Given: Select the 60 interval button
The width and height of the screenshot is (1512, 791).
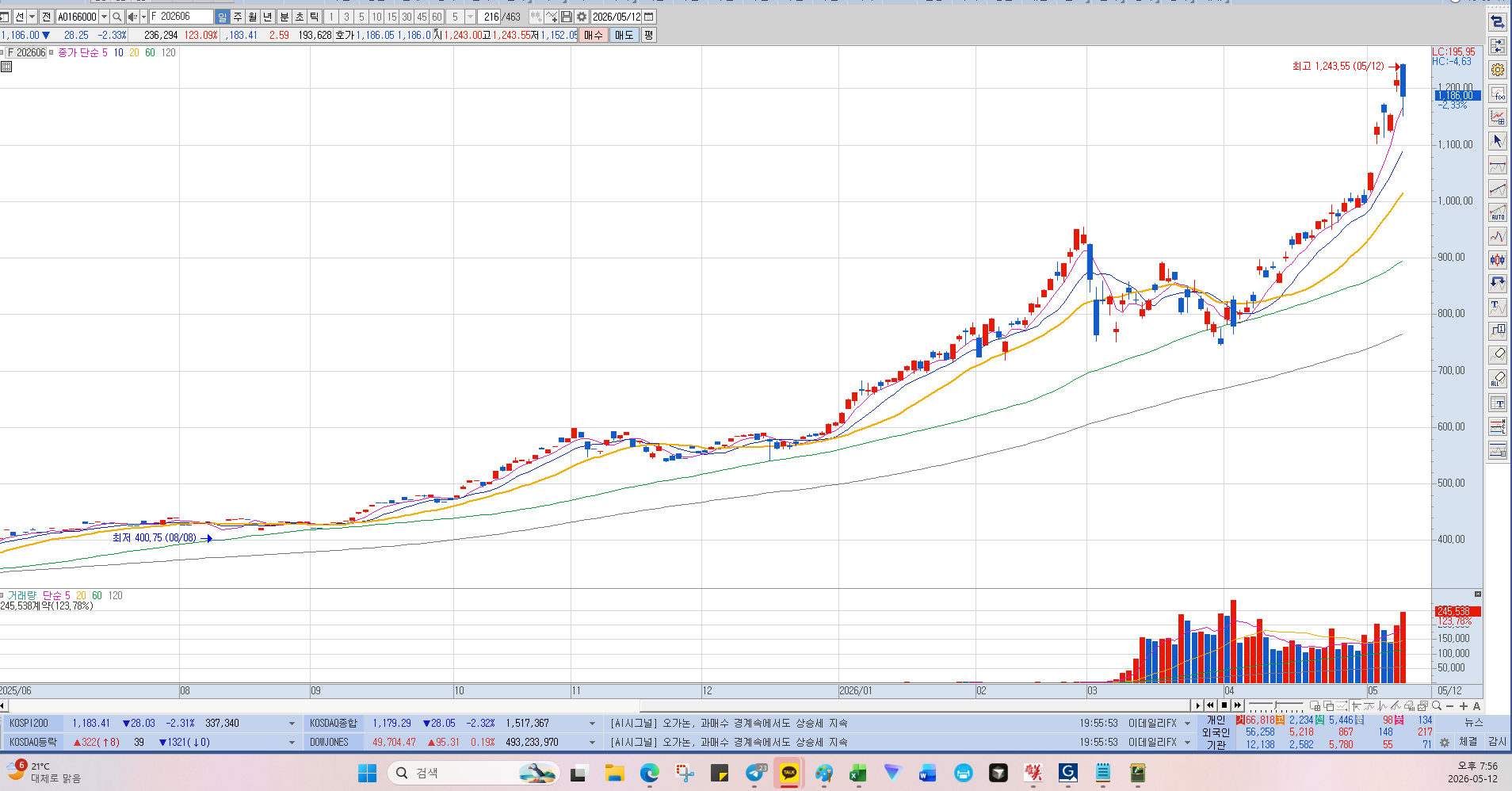Looking at the screenshot, I should [x=437, y=17].
